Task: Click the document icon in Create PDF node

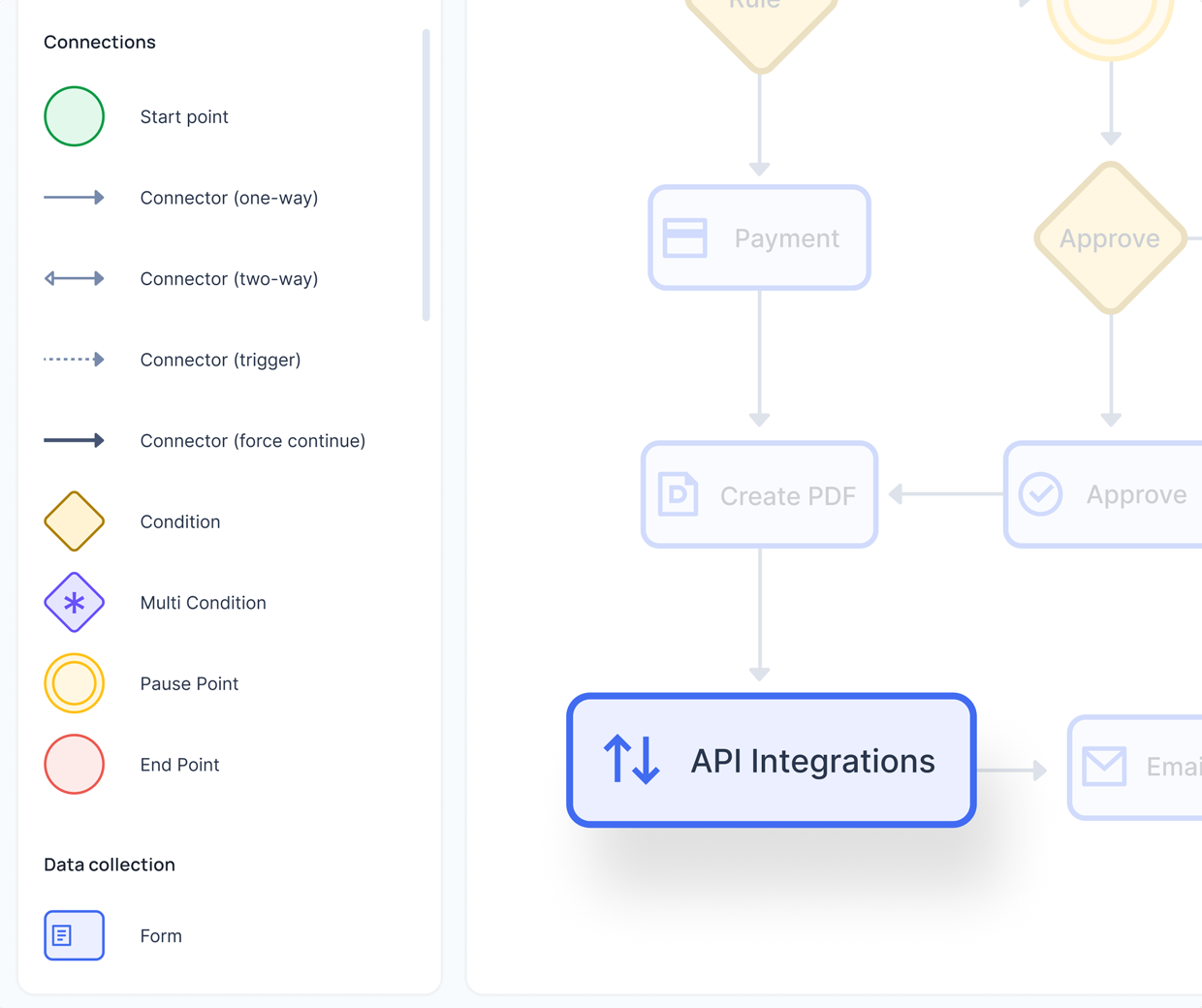Action: point(679,494)
